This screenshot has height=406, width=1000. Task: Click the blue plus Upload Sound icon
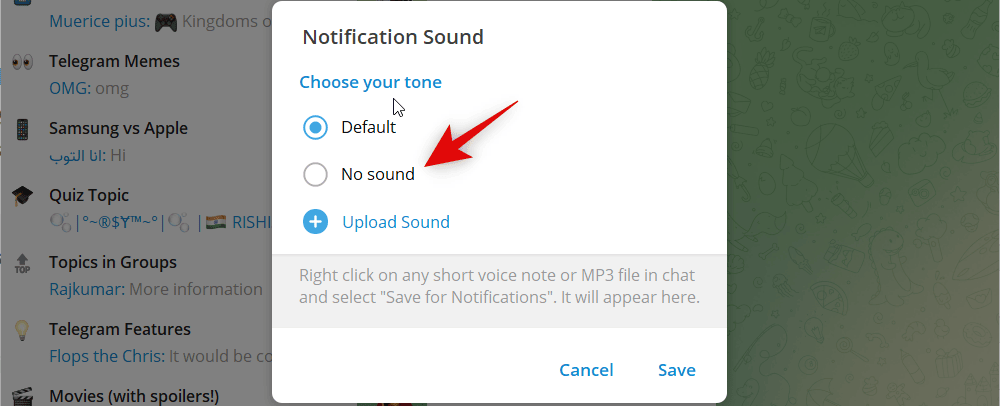(x=315, y=222)
